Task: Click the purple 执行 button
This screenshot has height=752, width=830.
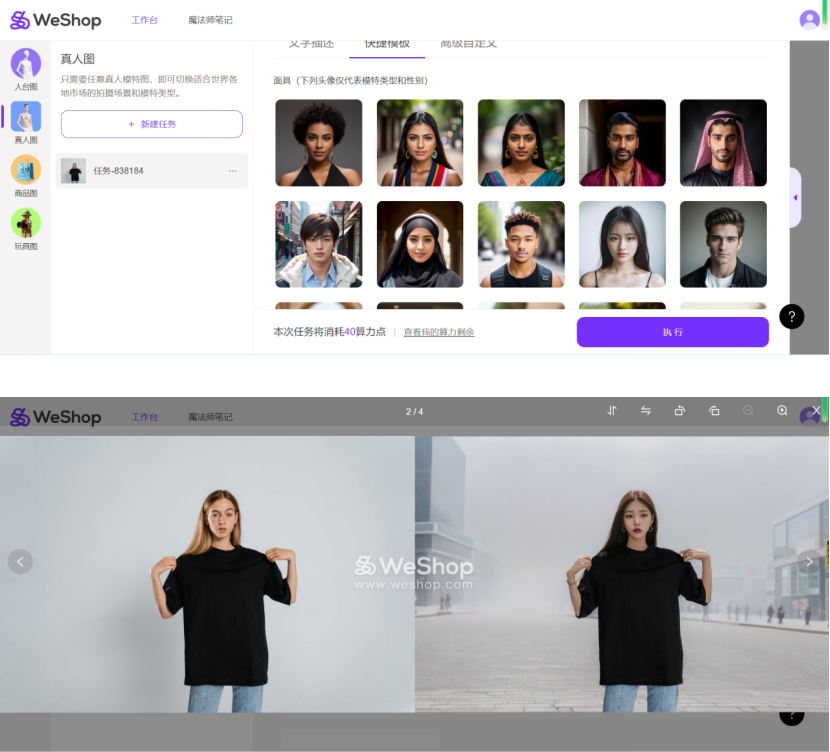Action: (x=673, y=332)
